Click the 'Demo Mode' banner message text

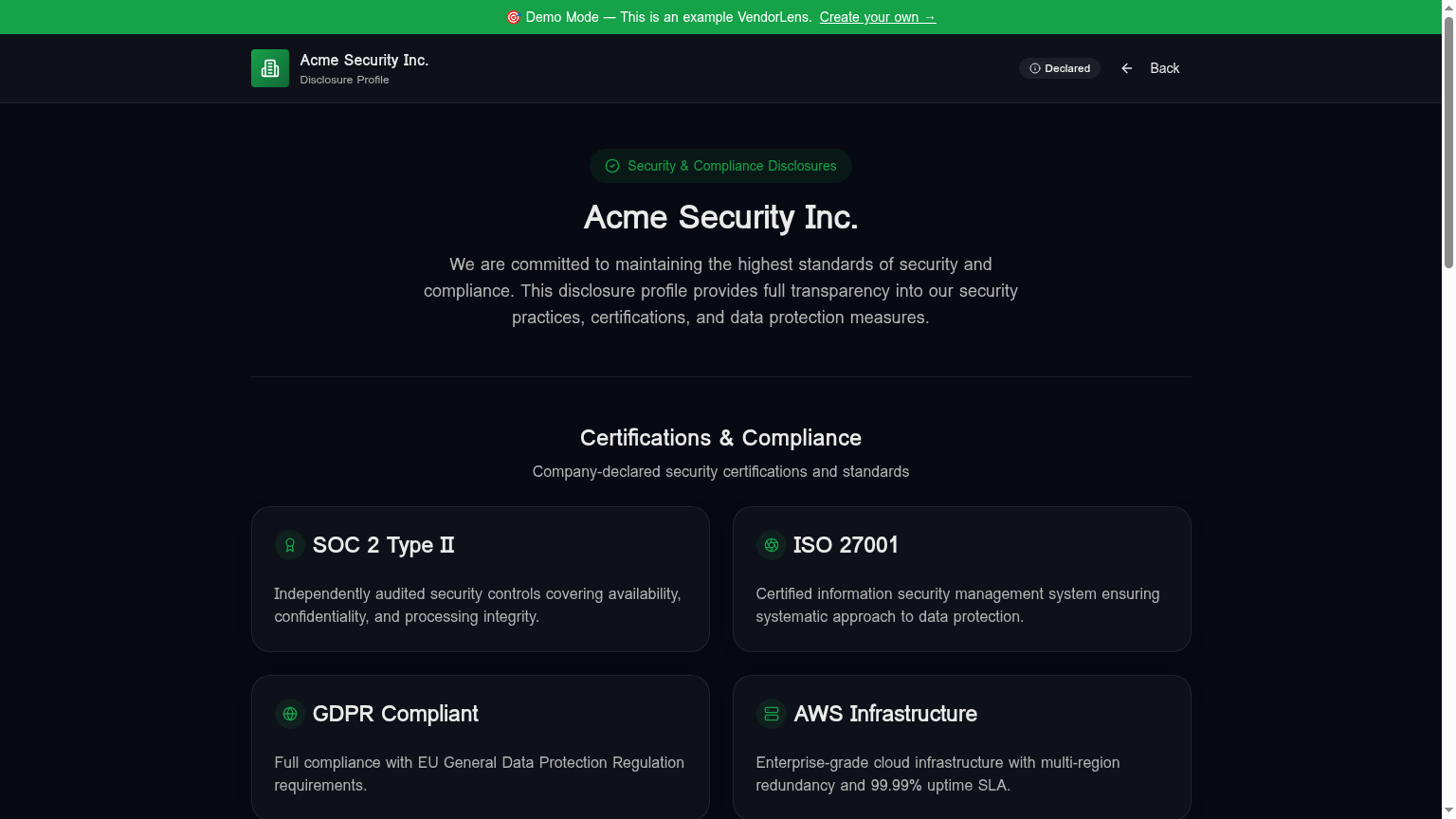pyautogui.click(x=668, y=17)
